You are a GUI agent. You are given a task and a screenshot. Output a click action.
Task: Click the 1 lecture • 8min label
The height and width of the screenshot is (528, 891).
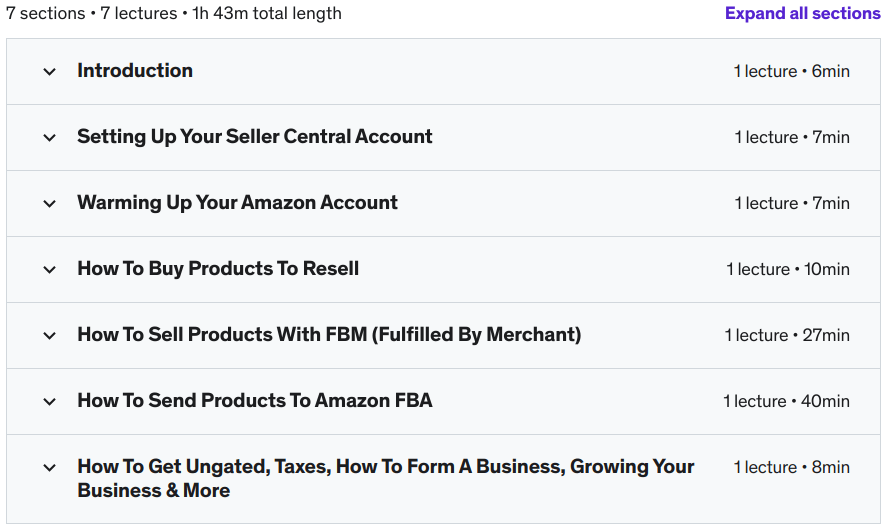791,468
